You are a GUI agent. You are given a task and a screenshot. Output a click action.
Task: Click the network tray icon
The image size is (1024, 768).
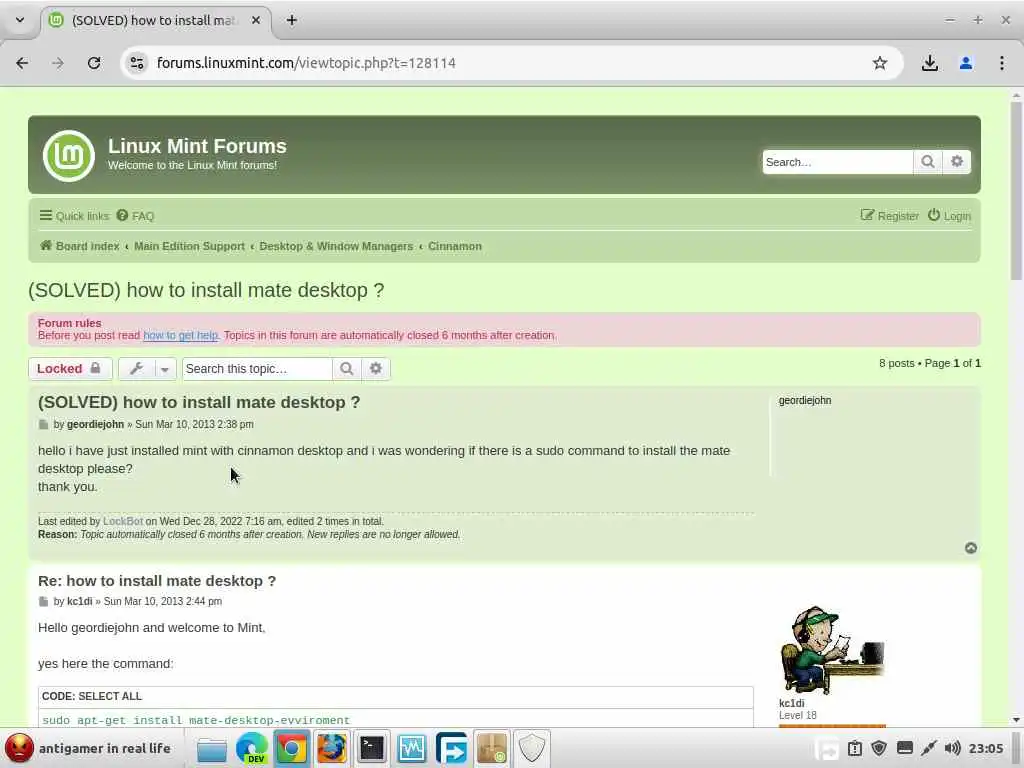tap(929, 748)
